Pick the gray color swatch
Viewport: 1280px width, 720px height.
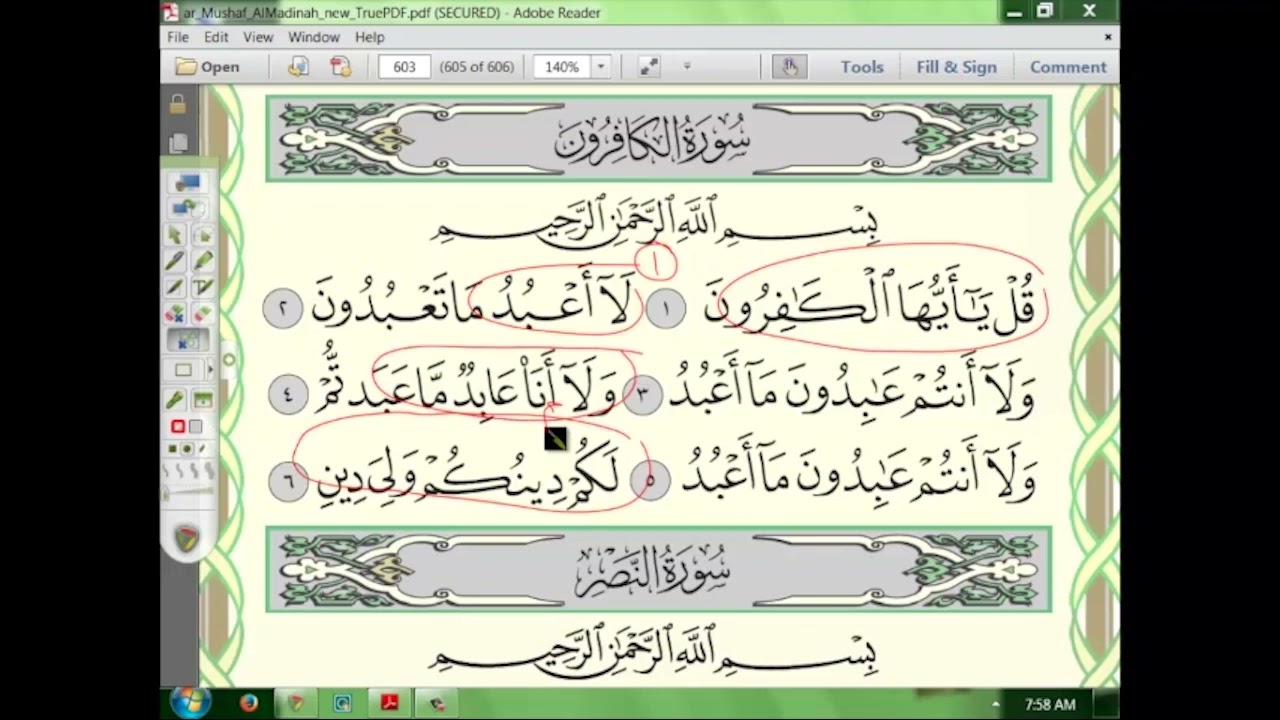[x=196, y=427]
